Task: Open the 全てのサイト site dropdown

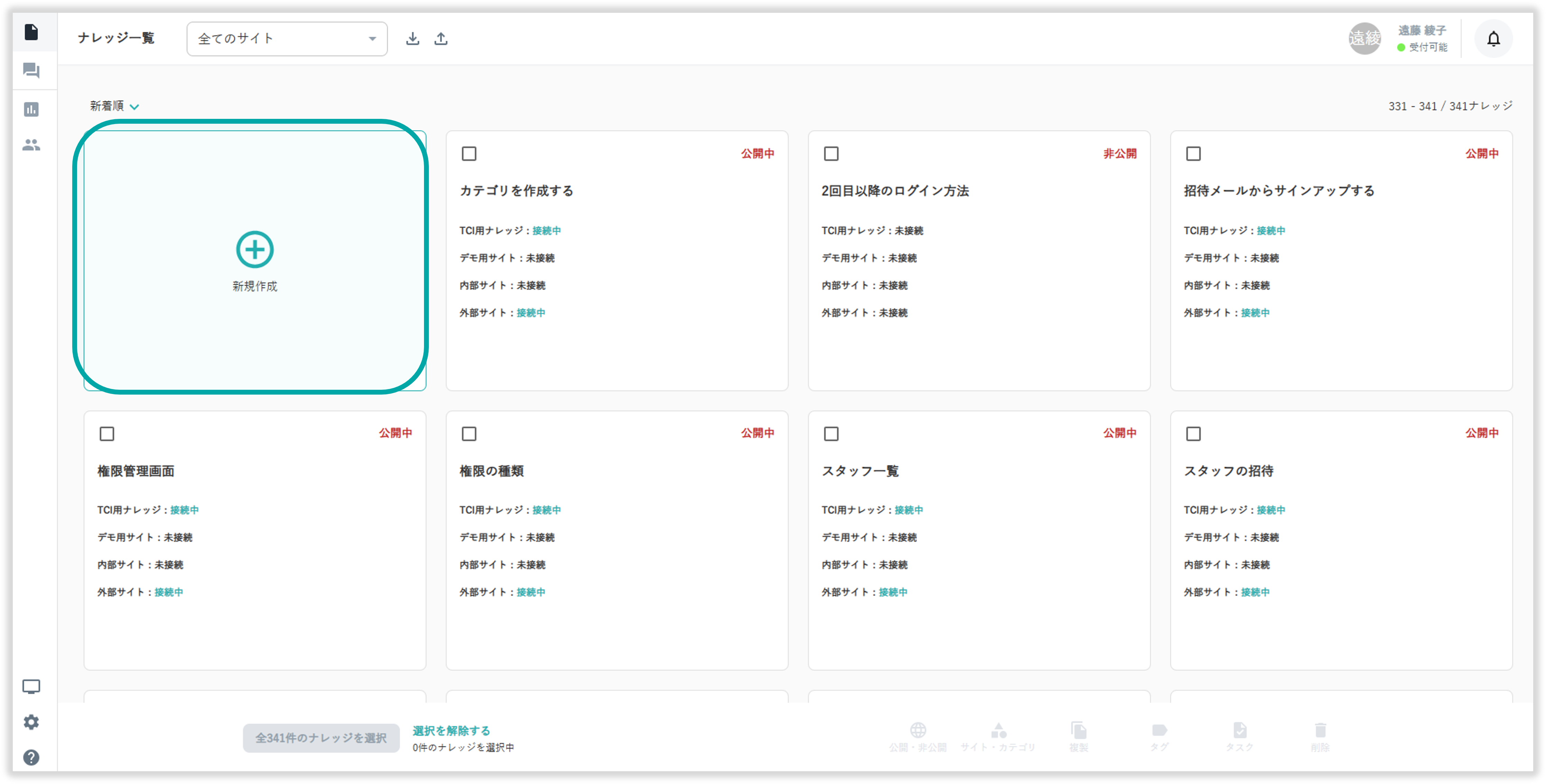Action: click(x=287, y=39)
